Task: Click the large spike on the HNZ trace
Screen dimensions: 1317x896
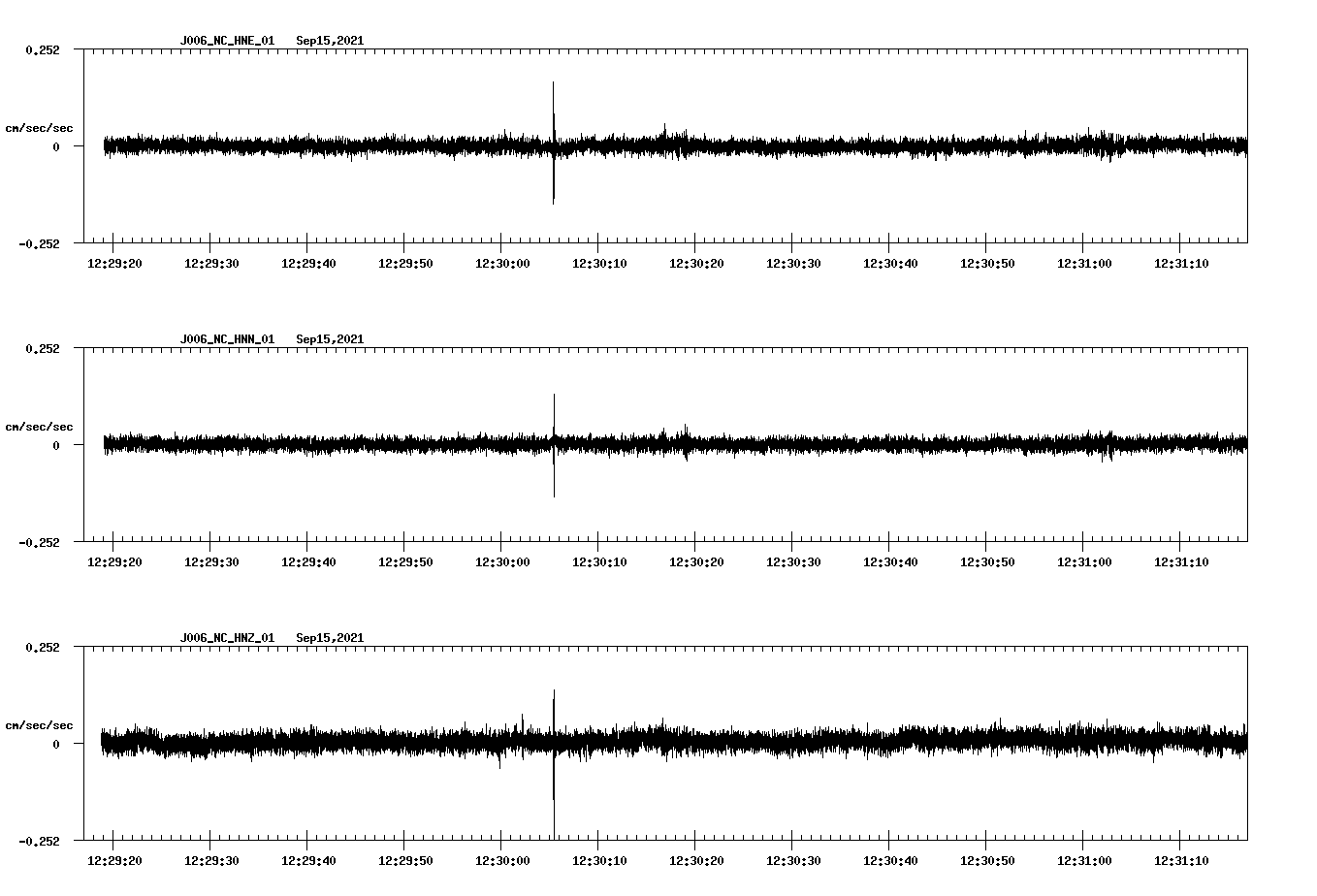Action: point(554,764)
